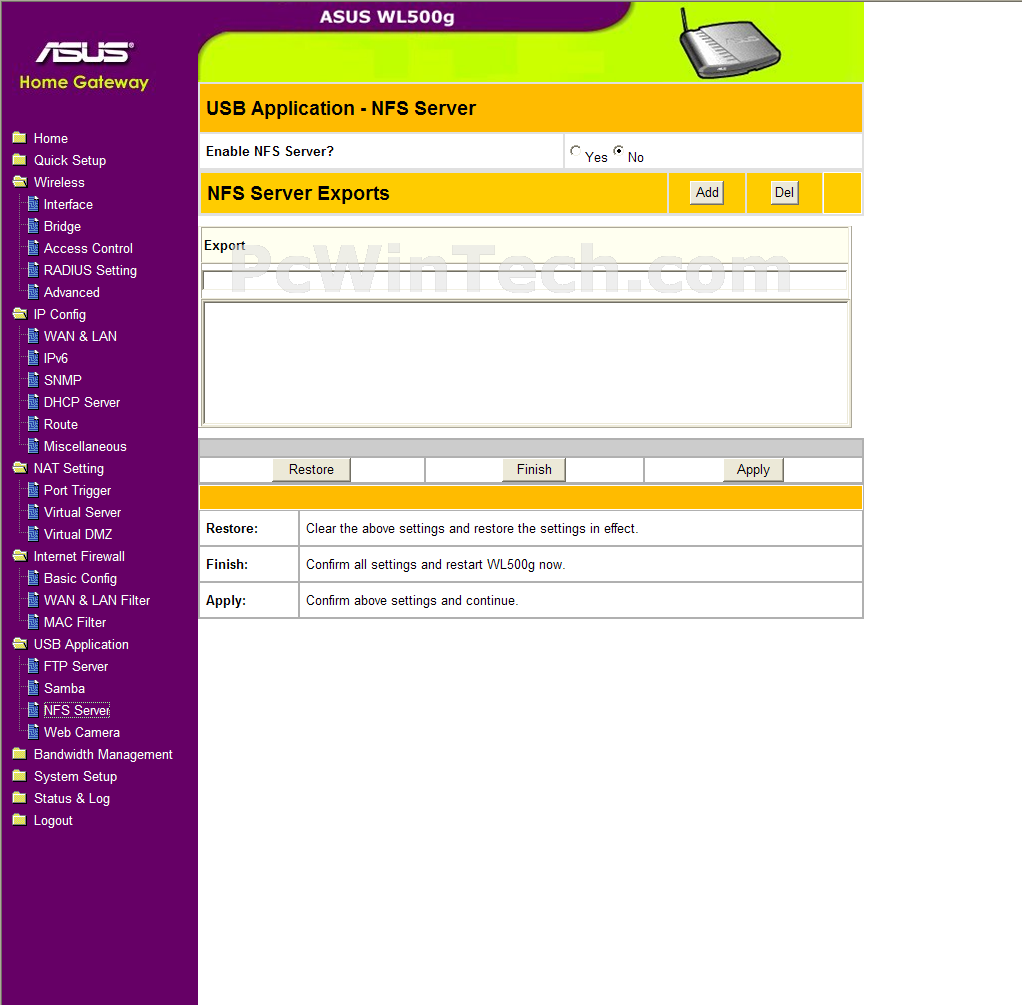Collapse the Internet Firewall folder
This screenshot has height=1005, width=1022.
click(x=20, y=556)
